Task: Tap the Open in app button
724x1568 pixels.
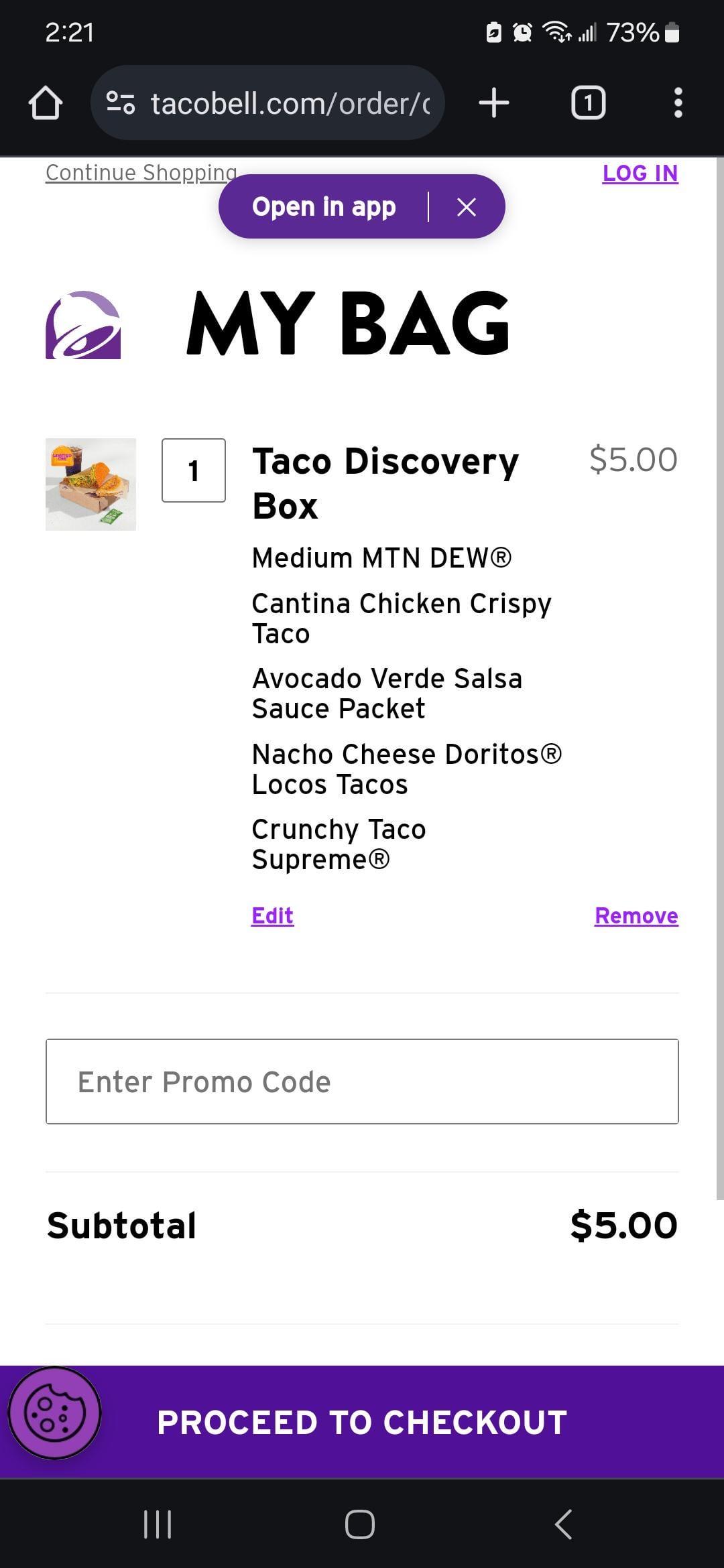Action: (x=324, y=207)
